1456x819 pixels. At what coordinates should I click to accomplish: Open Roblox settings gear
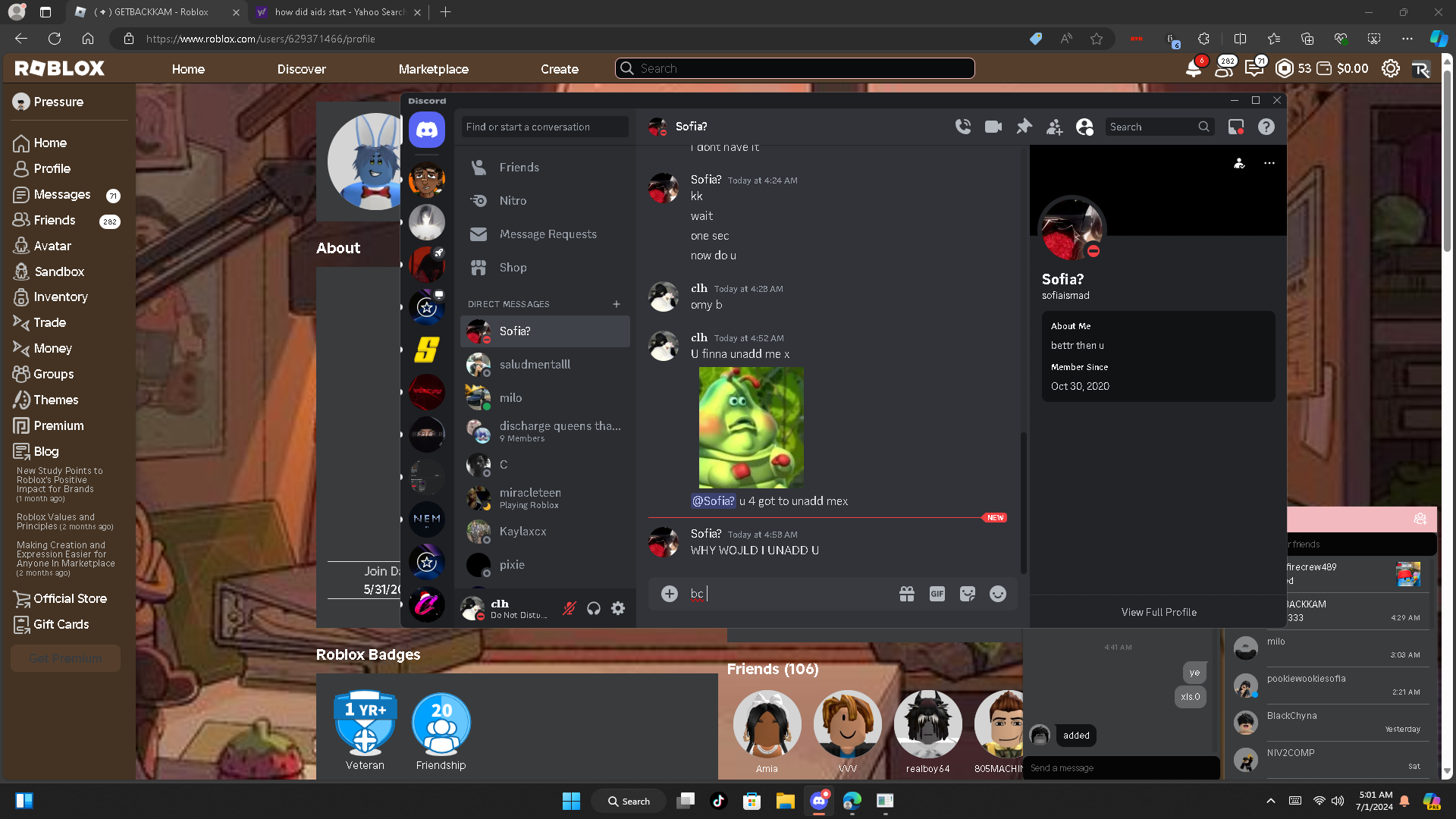pos(1391,68)
